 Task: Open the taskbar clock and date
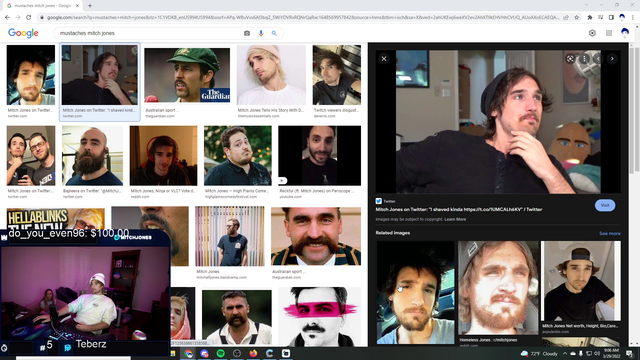point(611,353)
